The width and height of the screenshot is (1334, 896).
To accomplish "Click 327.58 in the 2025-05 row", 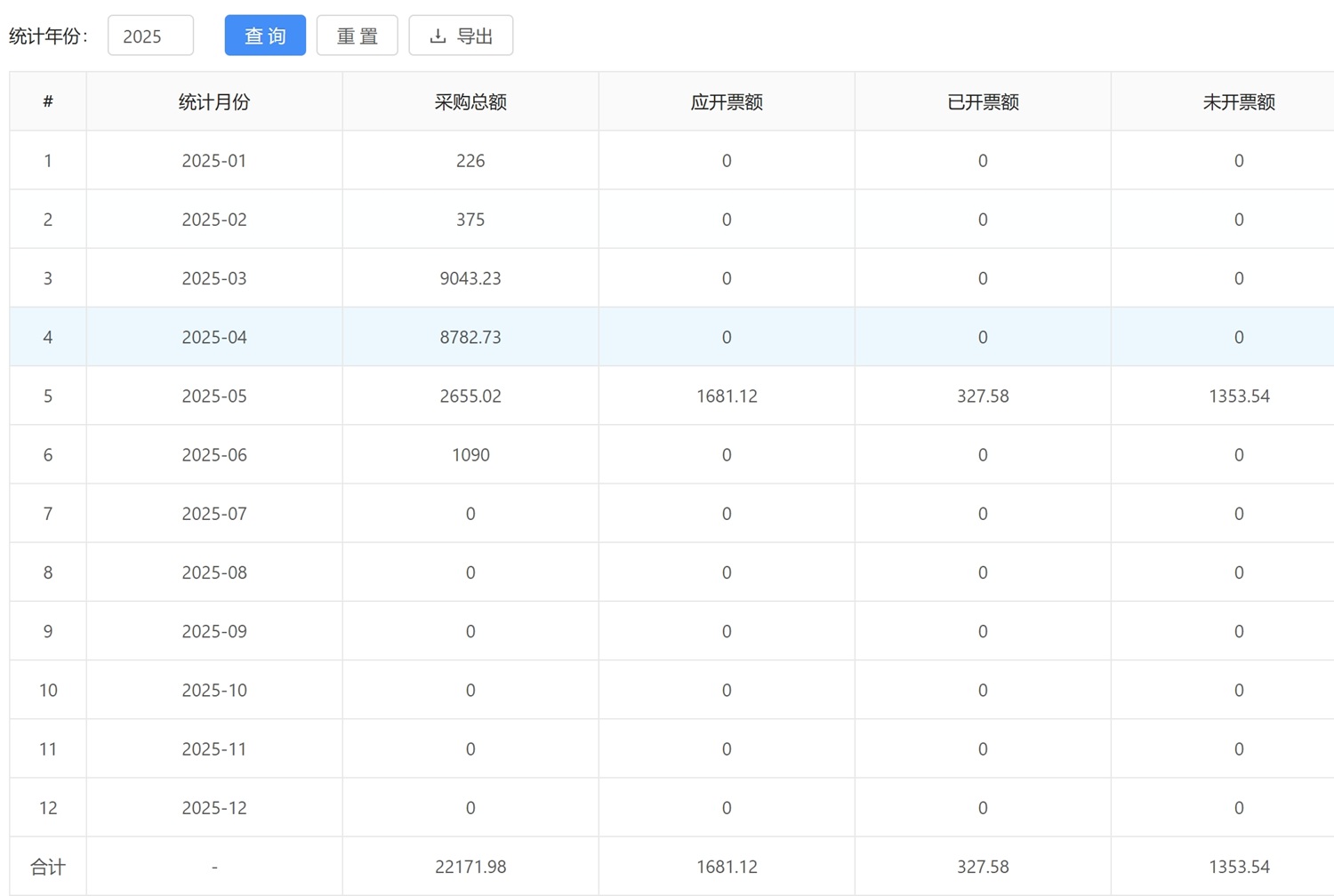I will [x=983, y=396].
